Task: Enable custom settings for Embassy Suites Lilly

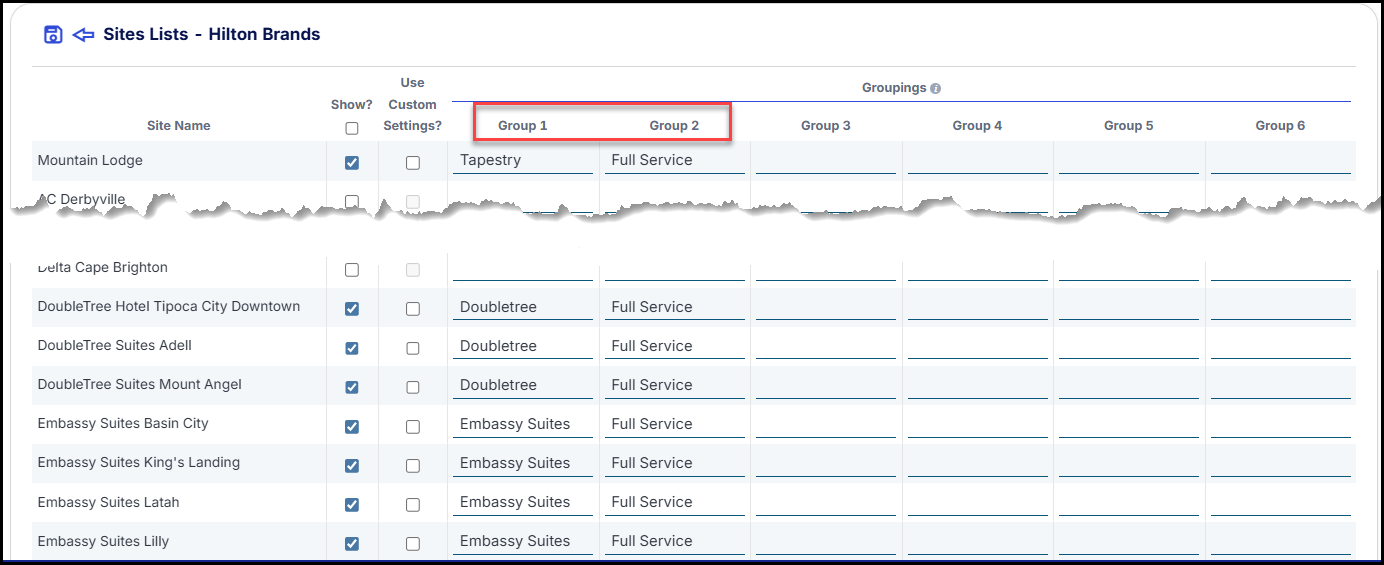Action: point(413,544)
